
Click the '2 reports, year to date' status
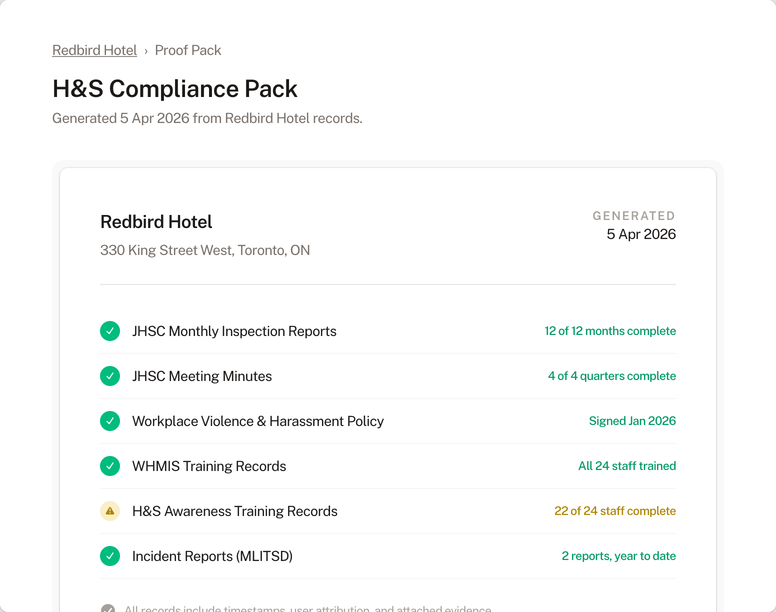tap(618, 556)
